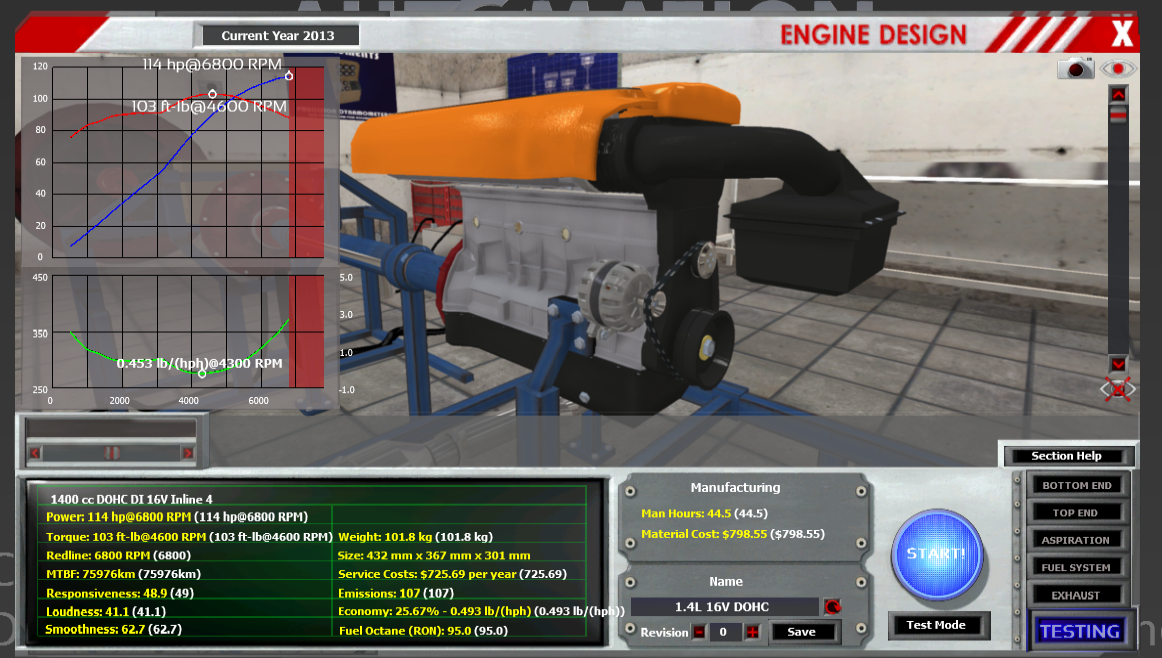Edit the engine name field 1.4L 16V DOHC
1162x658 pixels.
point(723,607)
